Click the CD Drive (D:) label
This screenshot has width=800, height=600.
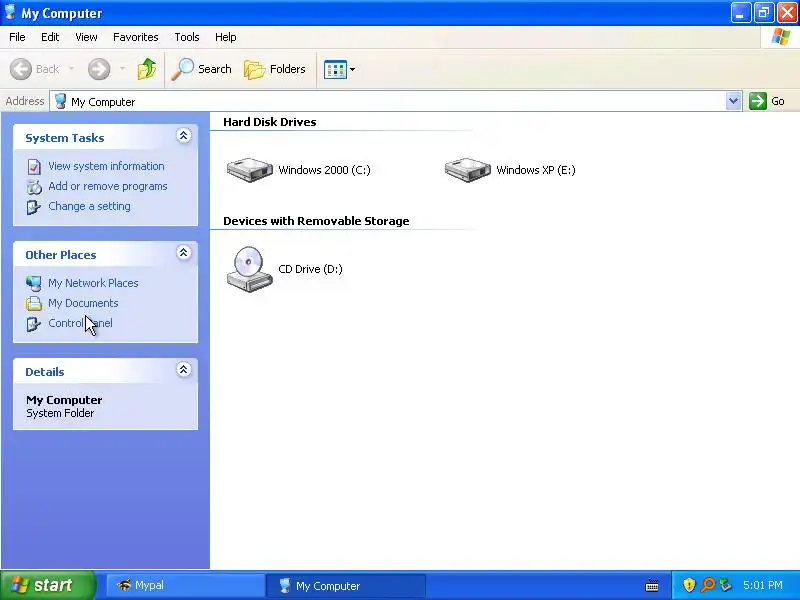[x=310, y=269]
